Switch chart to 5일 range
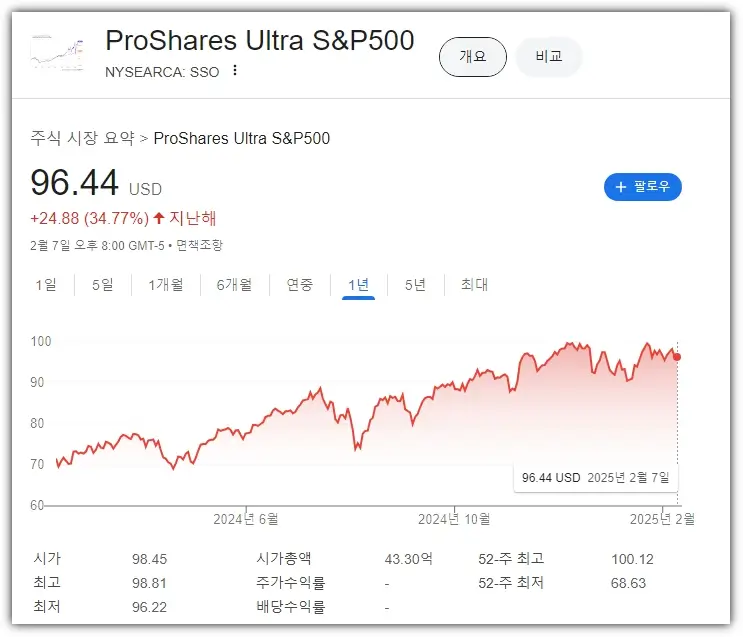This screenshot has width=743, height=637. (103, 285)
